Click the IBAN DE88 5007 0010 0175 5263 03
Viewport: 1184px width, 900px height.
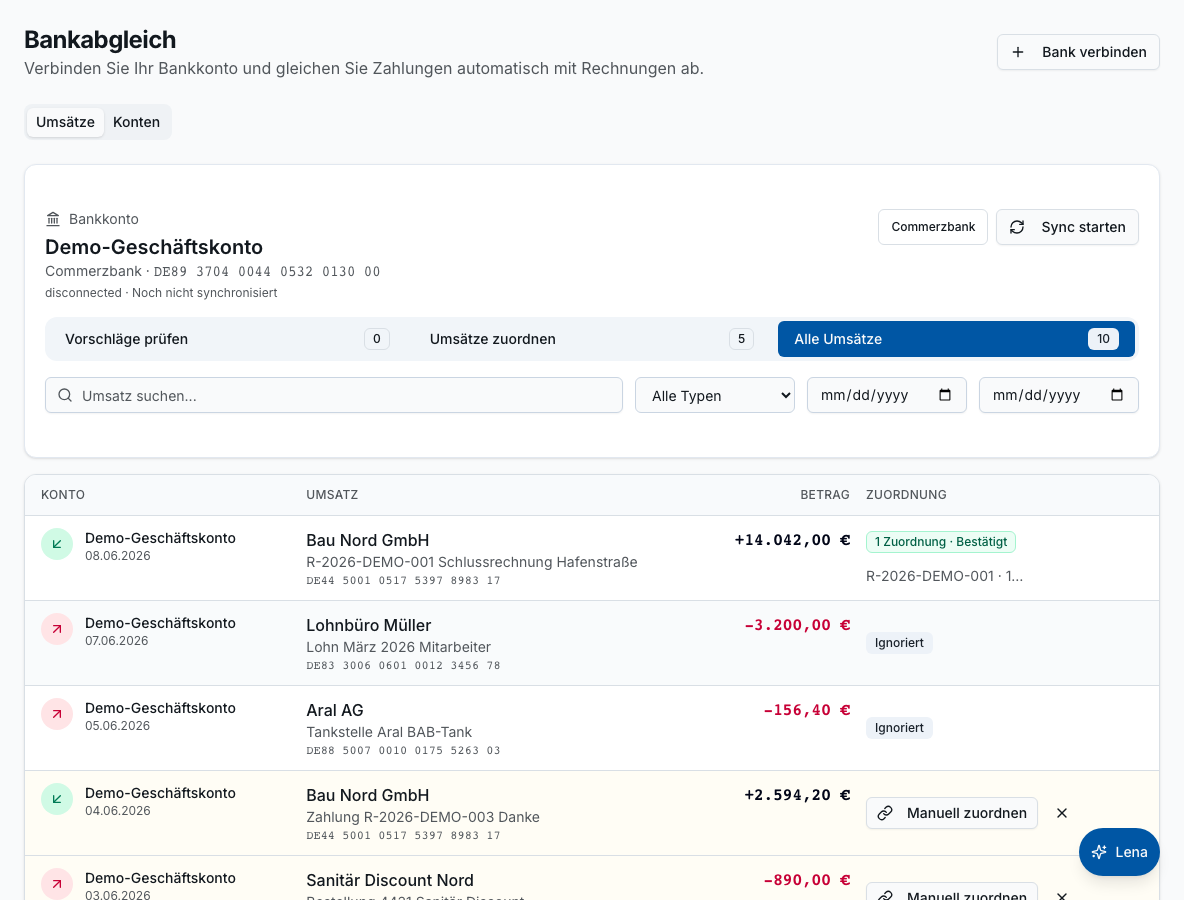point(403,751)
